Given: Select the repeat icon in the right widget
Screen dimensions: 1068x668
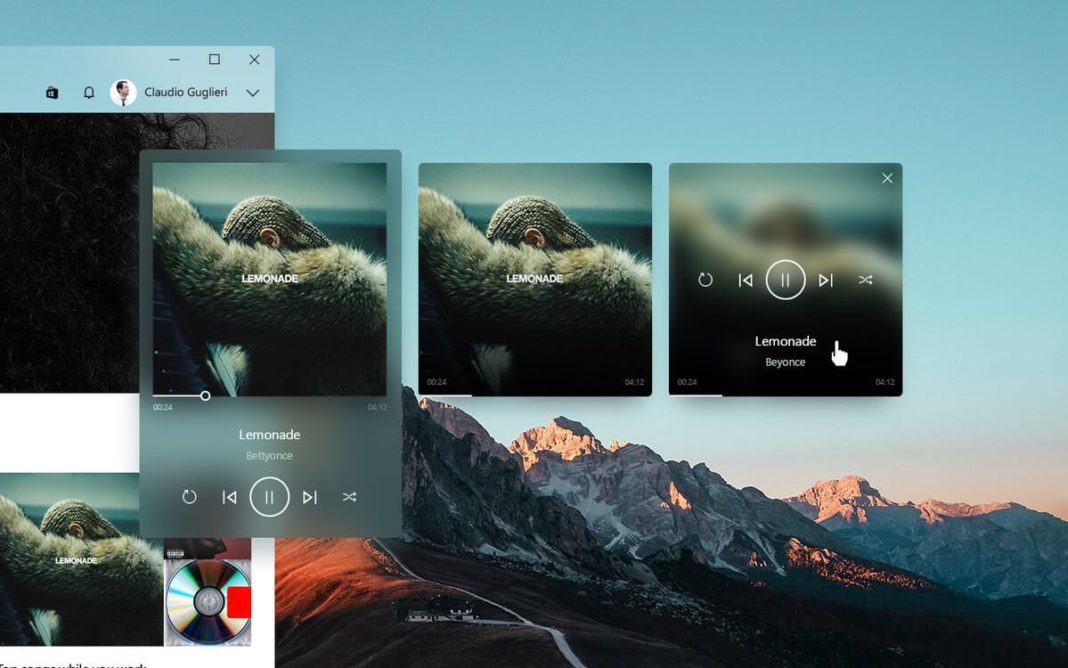Looking at the screenshot, I should point(705,280).
